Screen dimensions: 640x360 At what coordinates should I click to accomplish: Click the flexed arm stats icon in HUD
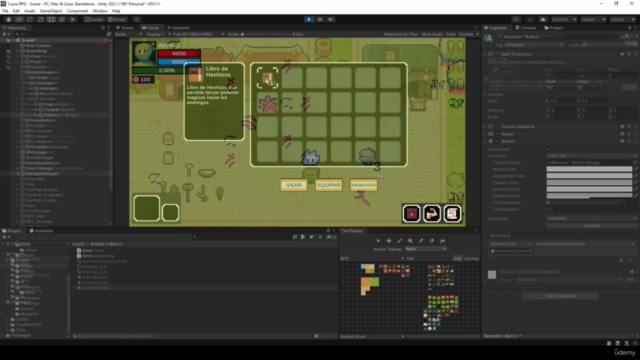pos(432,213)
